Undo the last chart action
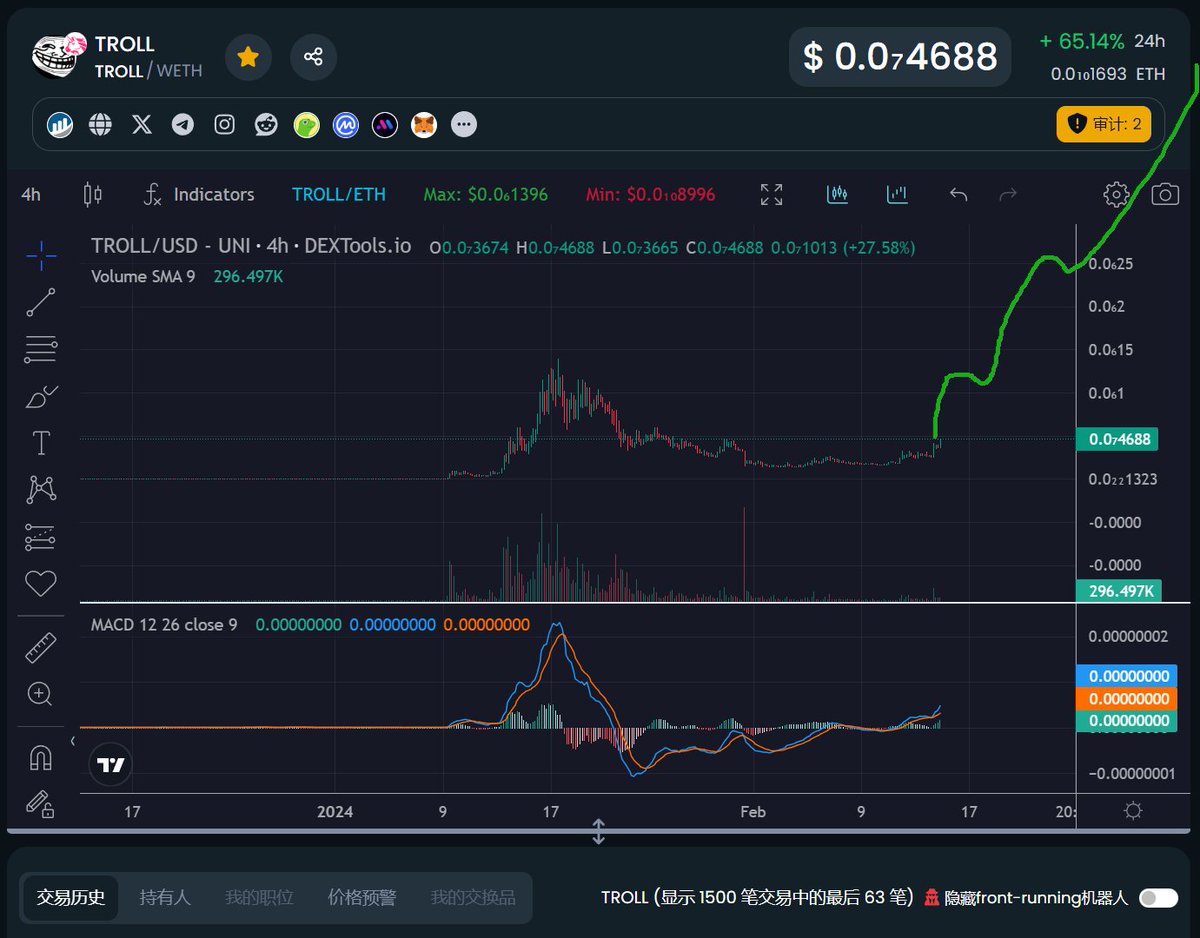Viewport: 1200px width, 938px height. coord(958,194)
